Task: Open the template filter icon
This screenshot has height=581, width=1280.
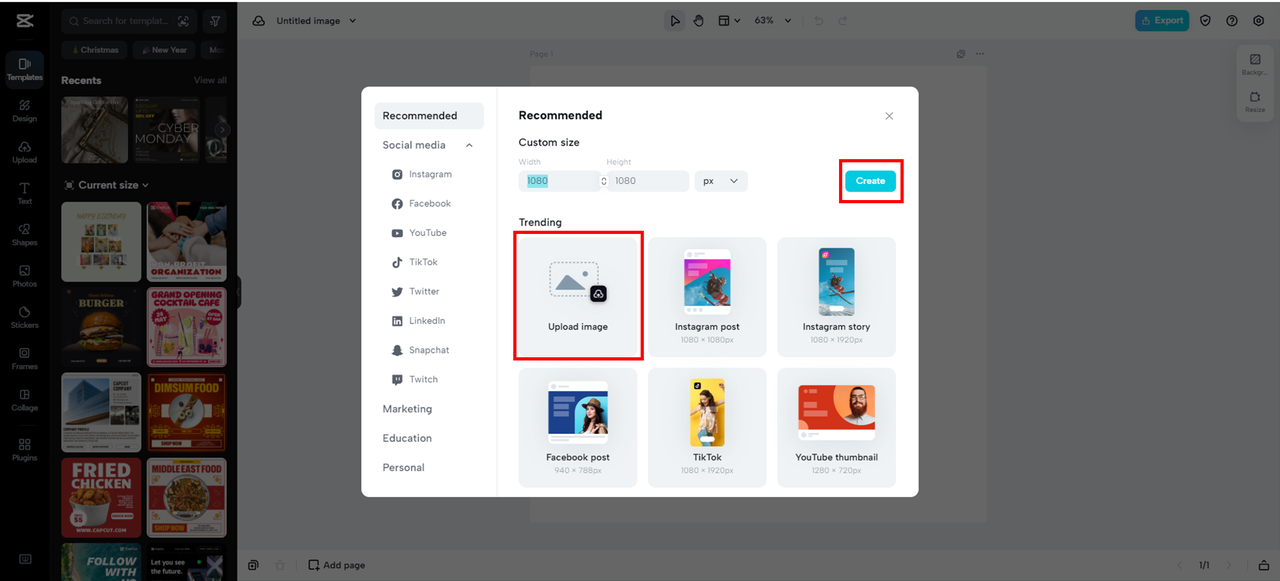Action: [x=215, y=21]
